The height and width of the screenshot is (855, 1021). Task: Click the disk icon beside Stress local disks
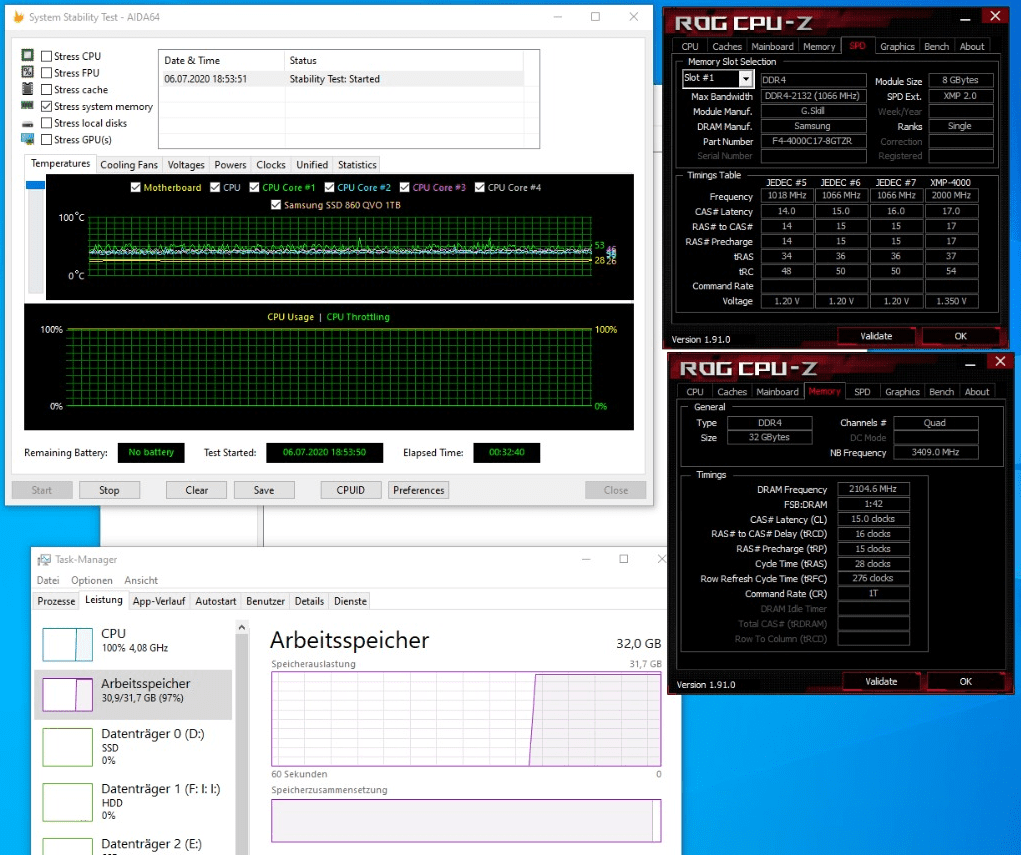tap(27, 123)
